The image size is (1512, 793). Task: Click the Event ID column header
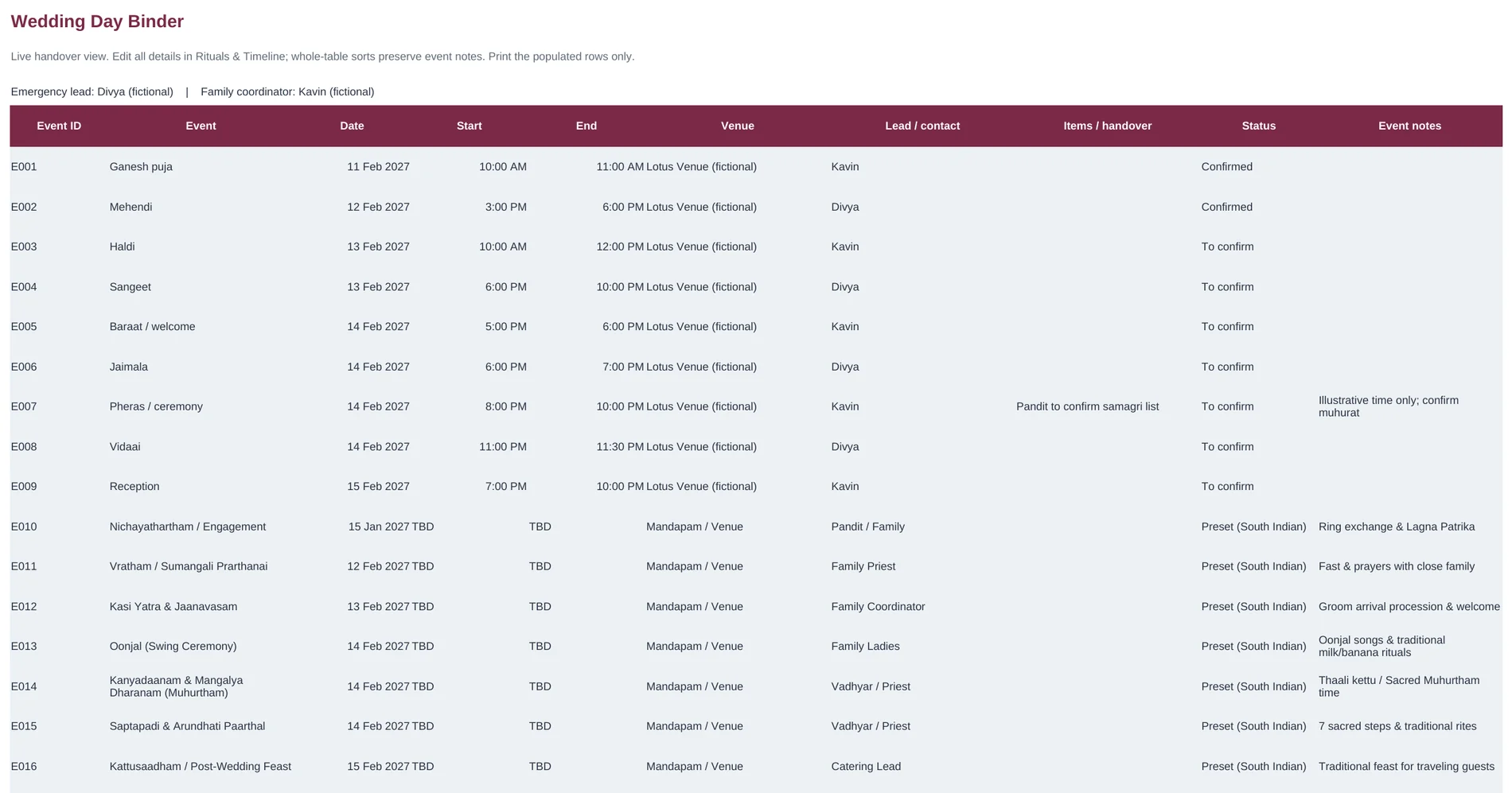[59, 126]
